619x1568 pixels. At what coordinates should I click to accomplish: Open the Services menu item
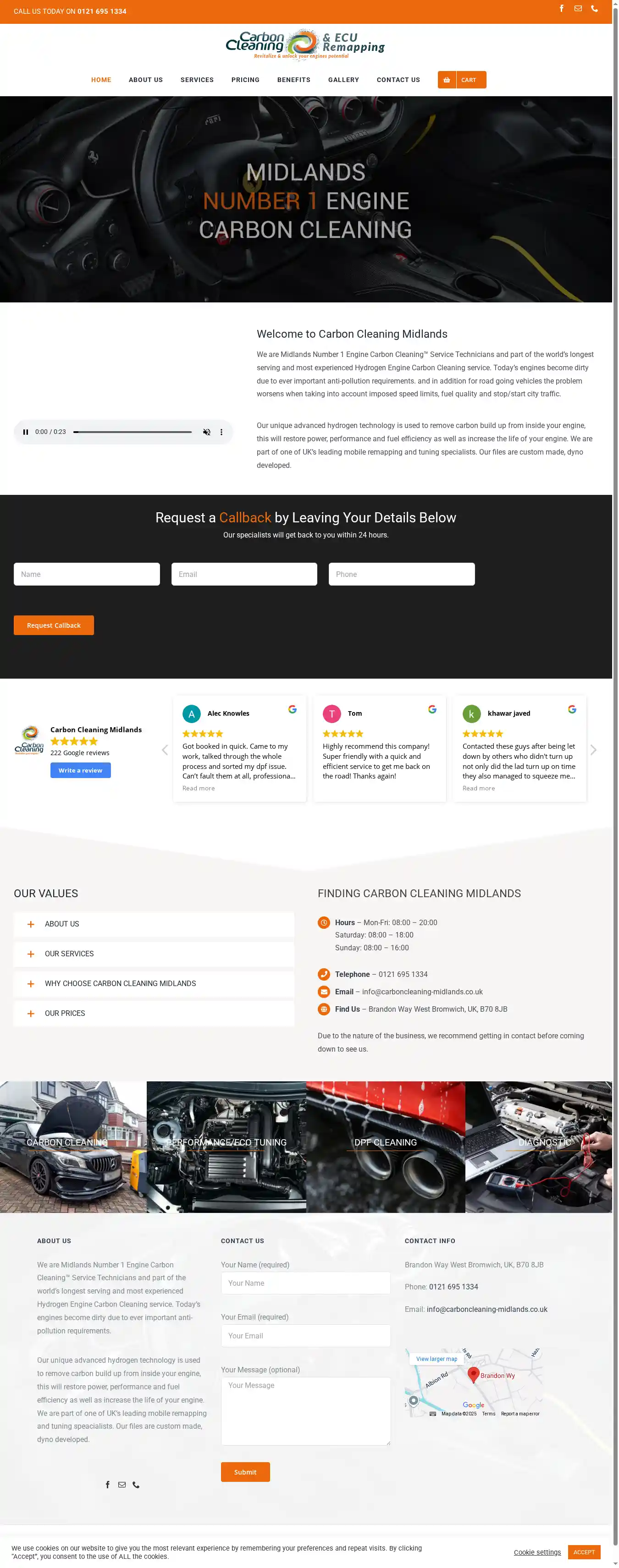(197, 80)
